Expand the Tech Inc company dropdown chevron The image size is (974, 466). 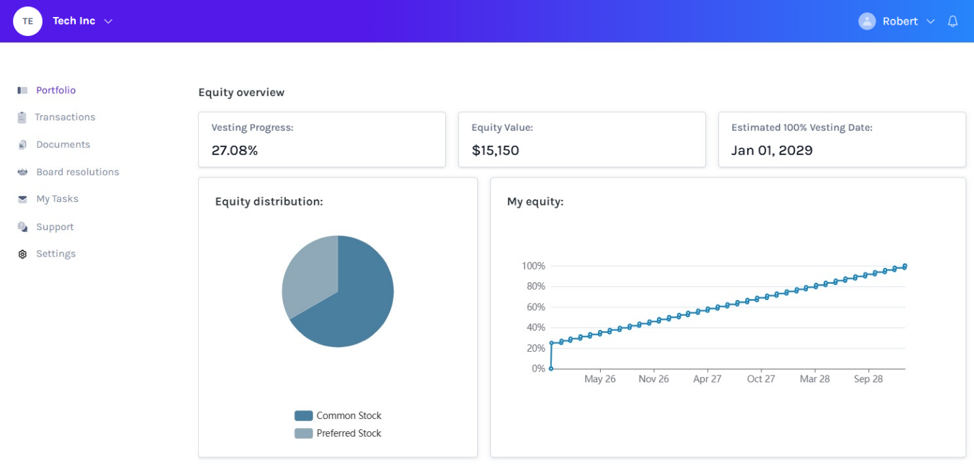click(x=108, y=21)
